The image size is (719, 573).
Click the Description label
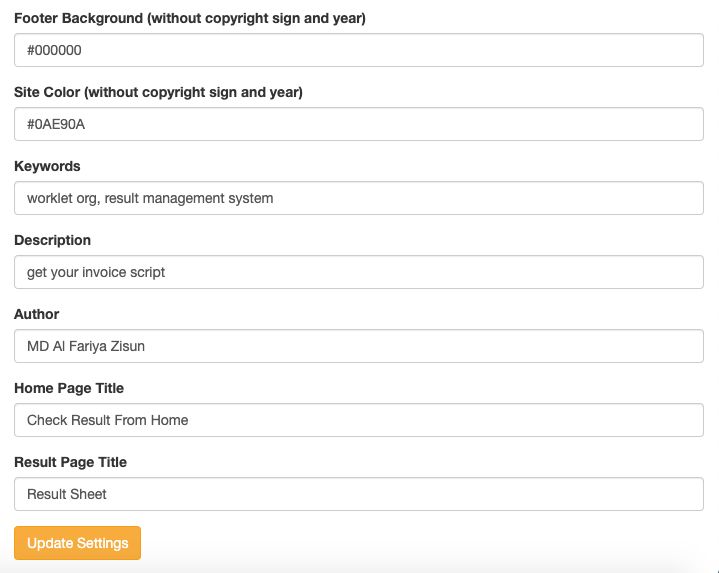tap(52, 240)
